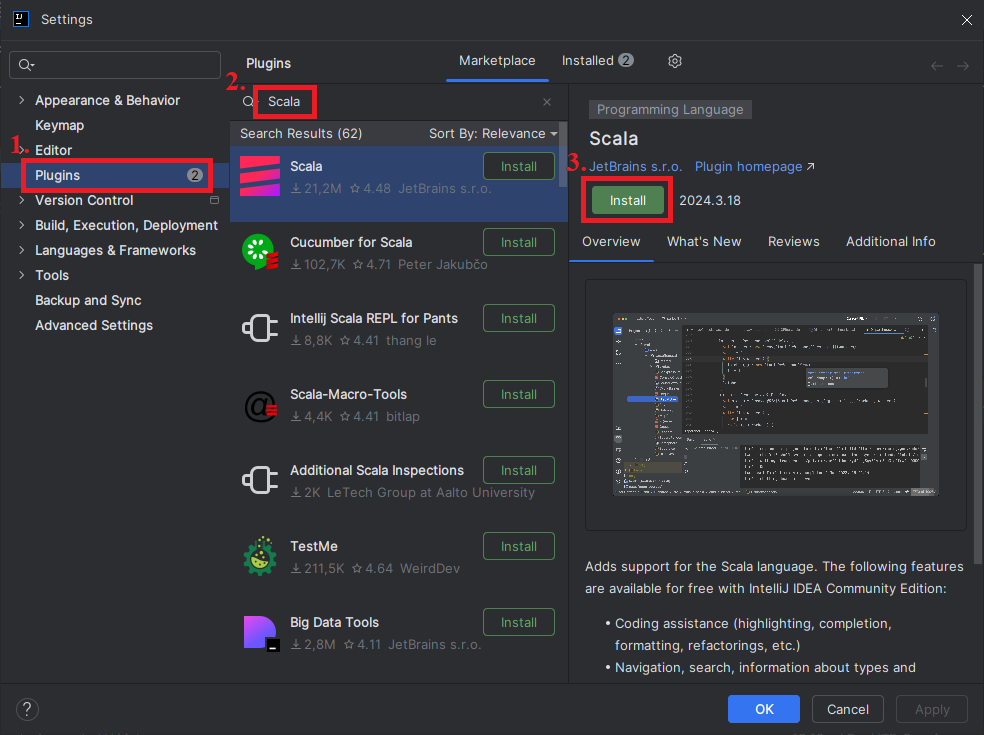Select Advanced Settings in the tree

click(94, 325)
